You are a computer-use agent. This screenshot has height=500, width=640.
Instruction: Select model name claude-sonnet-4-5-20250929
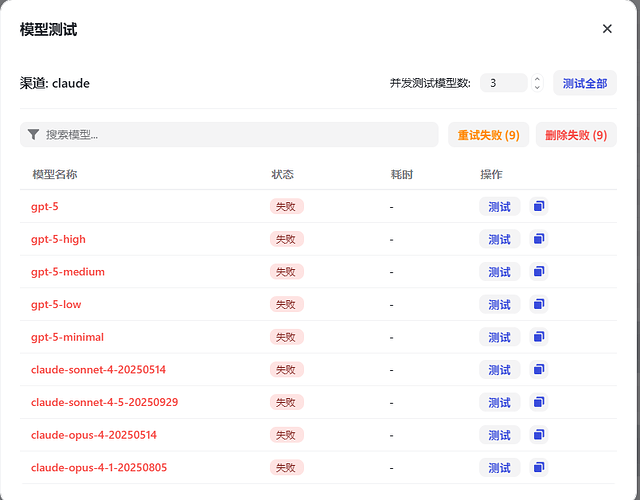coord(104,402)
